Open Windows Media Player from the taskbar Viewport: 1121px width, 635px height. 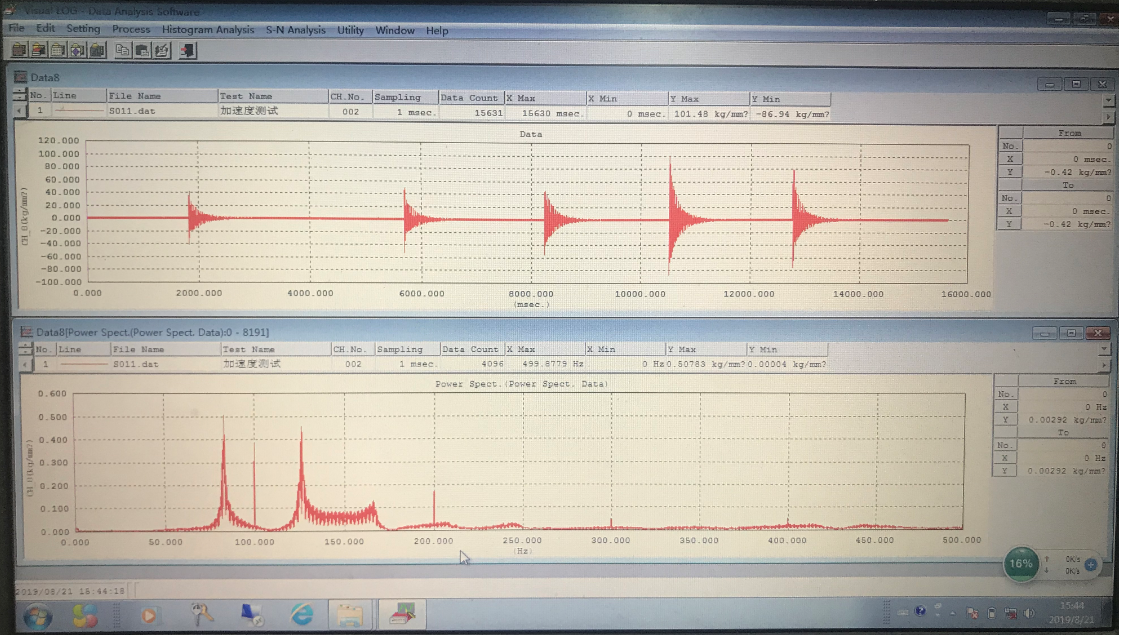[150, 614]
